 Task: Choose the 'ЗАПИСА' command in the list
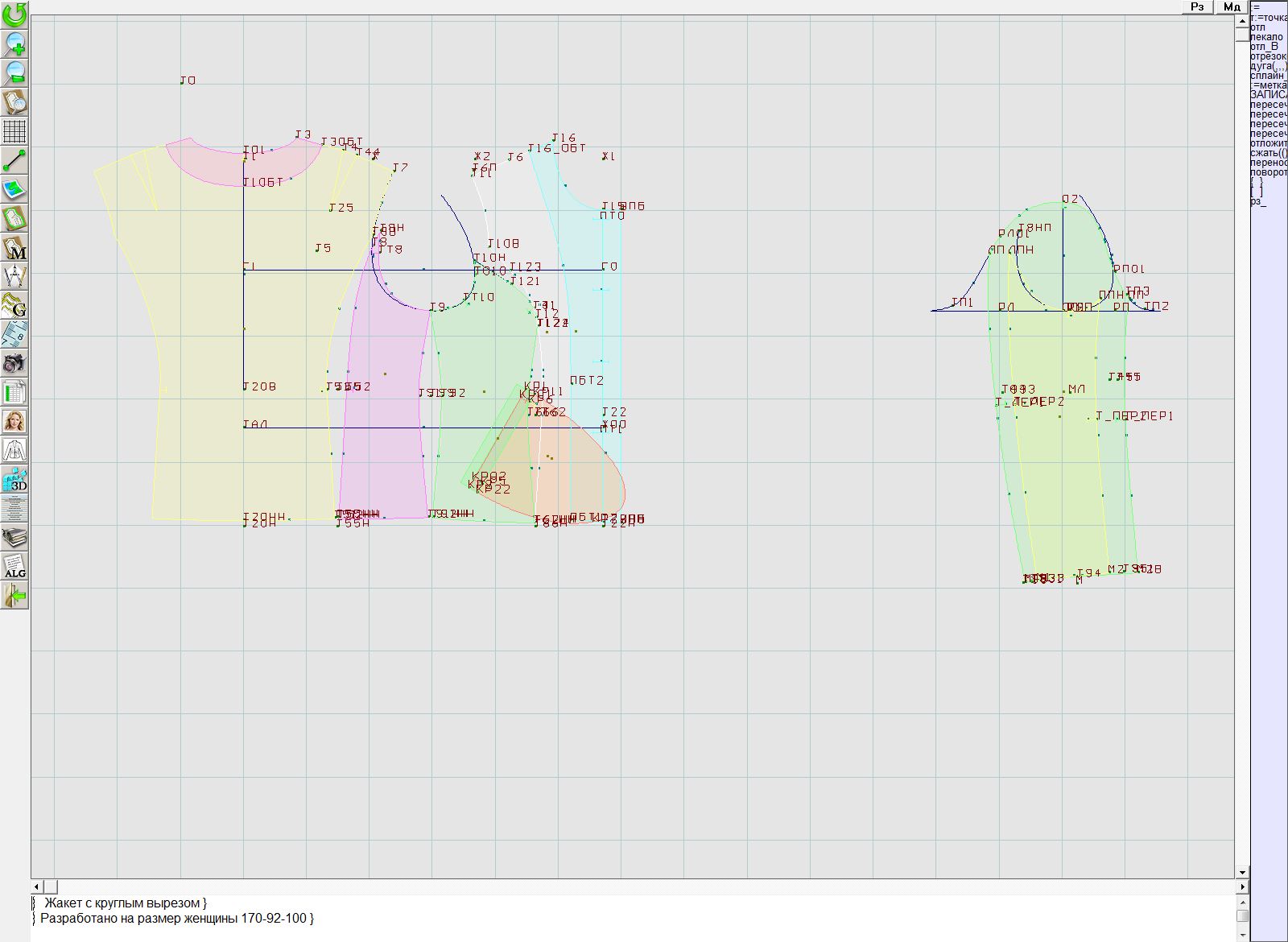1268,95
